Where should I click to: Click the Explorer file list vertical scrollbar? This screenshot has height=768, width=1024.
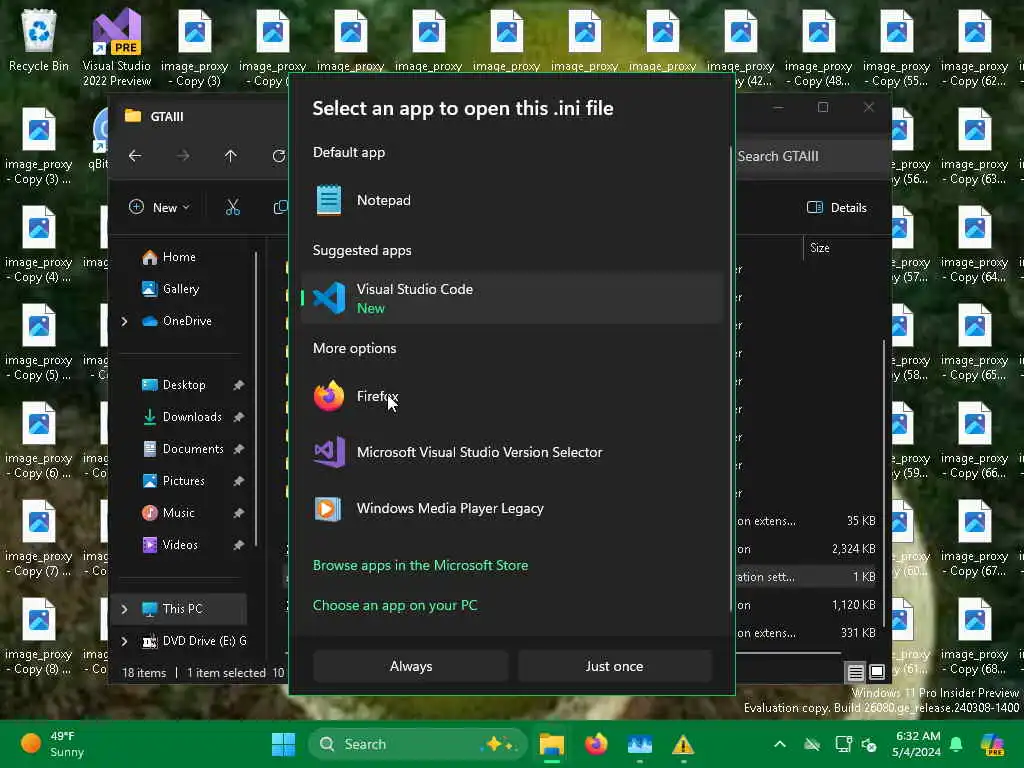click(x=885, y=483)
